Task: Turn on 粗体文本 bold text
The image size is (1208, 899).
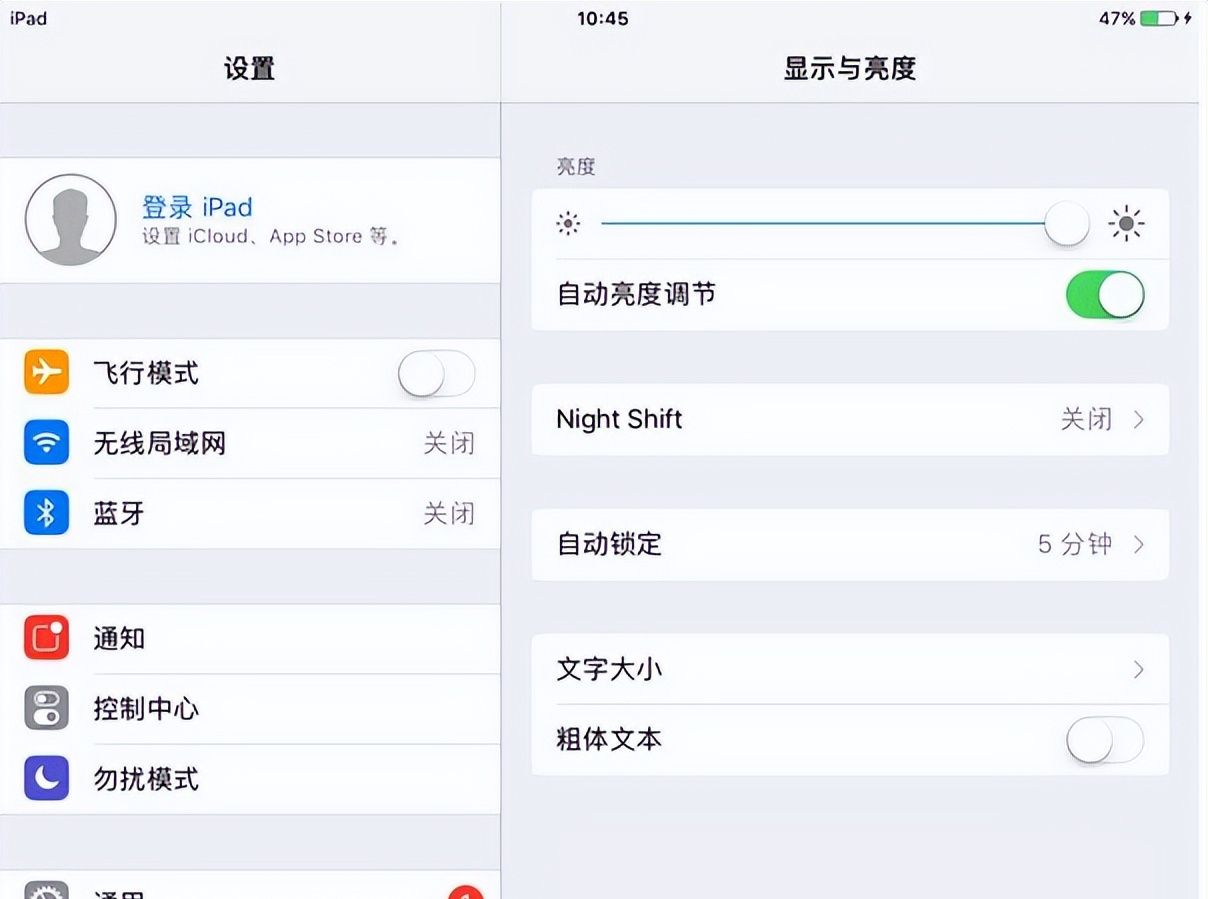Action: click(1105, 739)
